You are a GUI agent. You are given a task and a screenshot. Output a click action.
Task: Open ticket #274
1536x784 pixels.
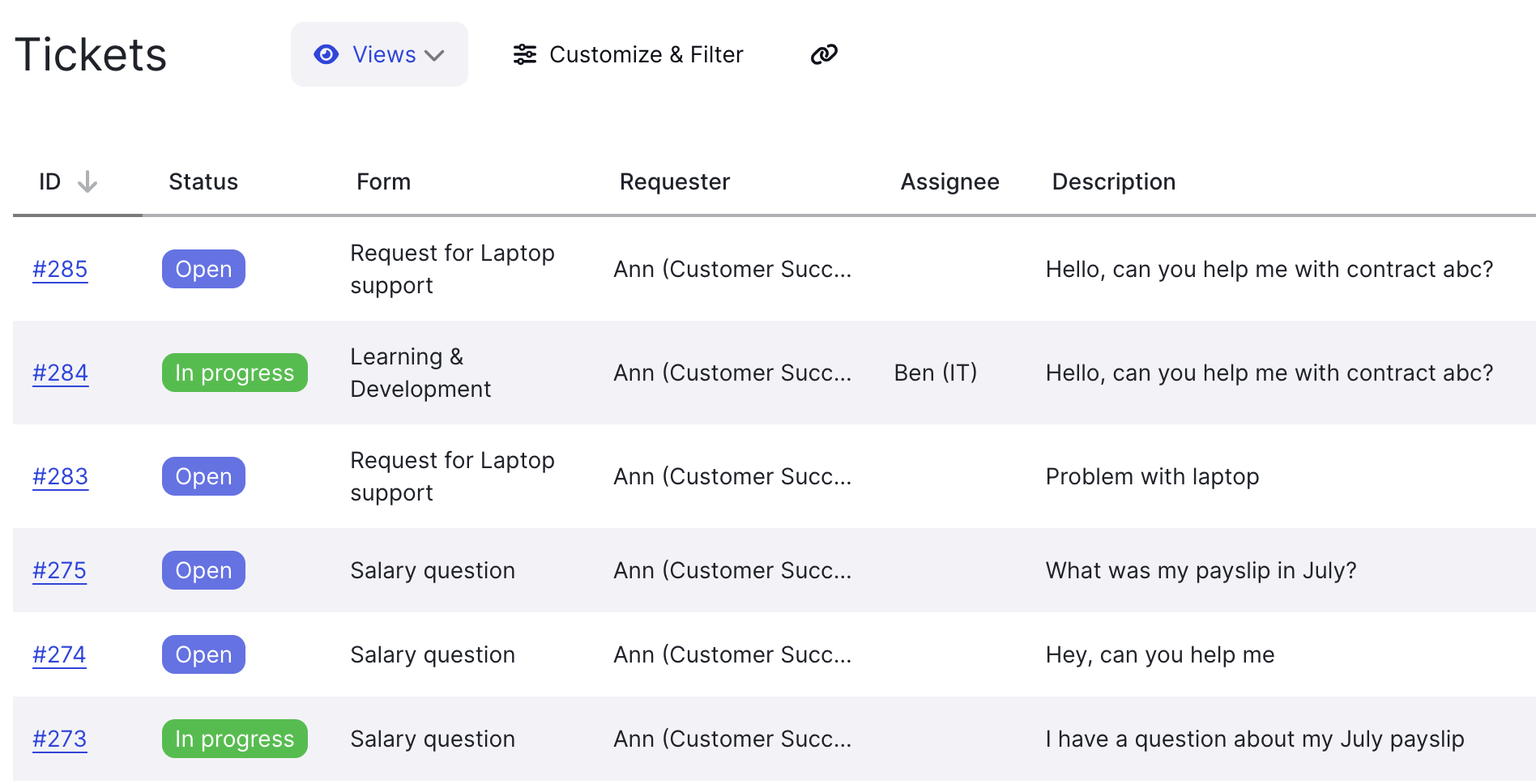point(59,654)
